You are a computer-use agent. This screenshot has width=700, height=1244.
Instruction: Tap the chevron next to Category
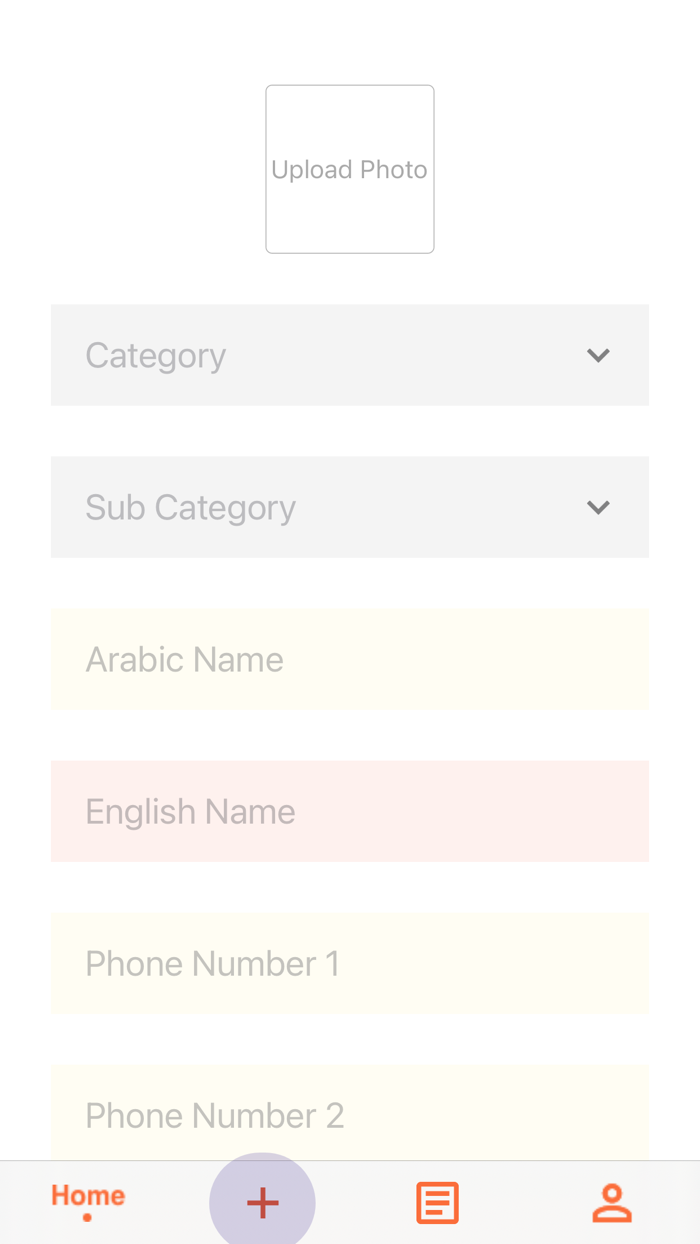(598, 355)
